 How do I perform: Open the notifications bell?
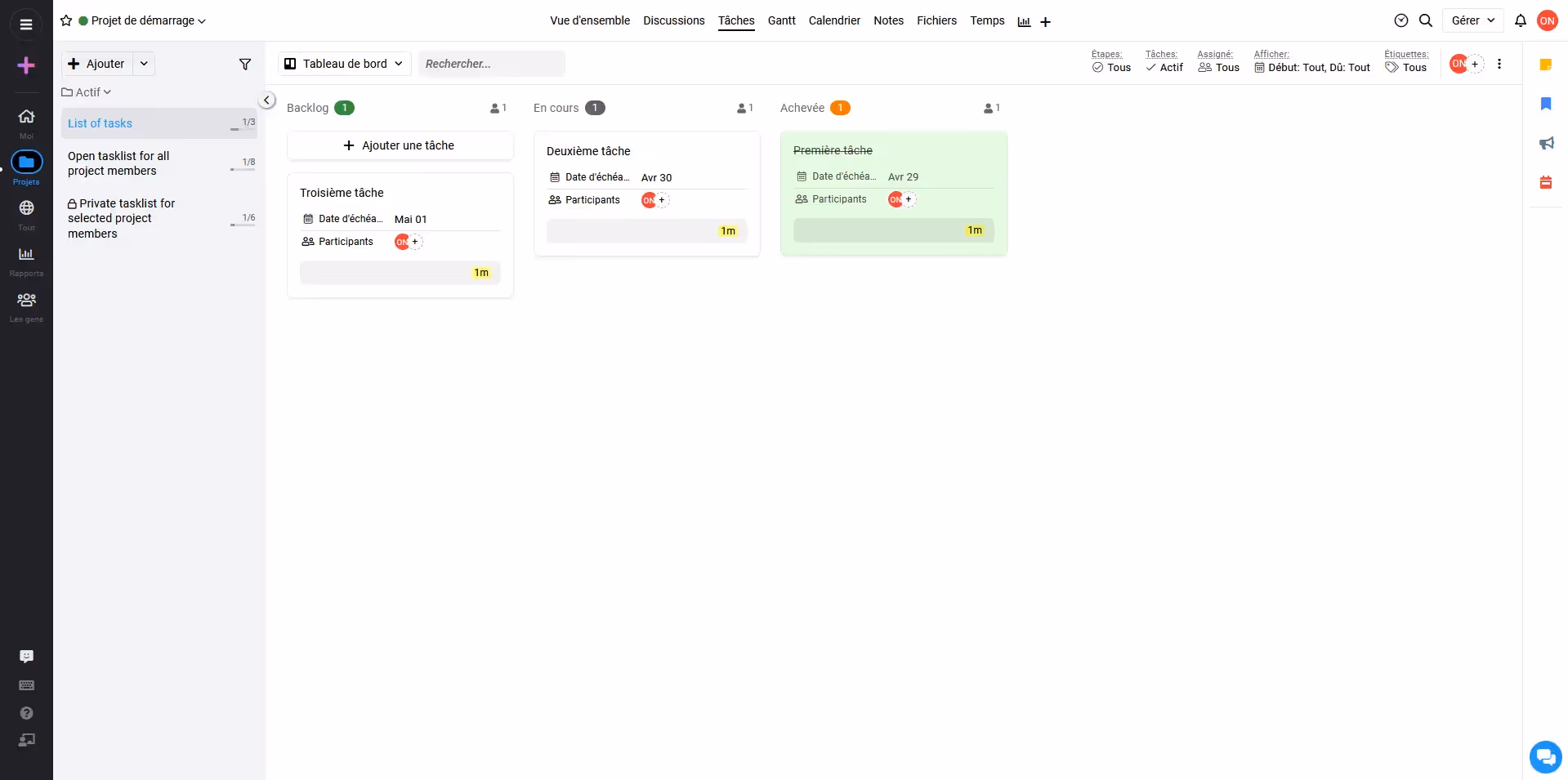coord(1520,21)
